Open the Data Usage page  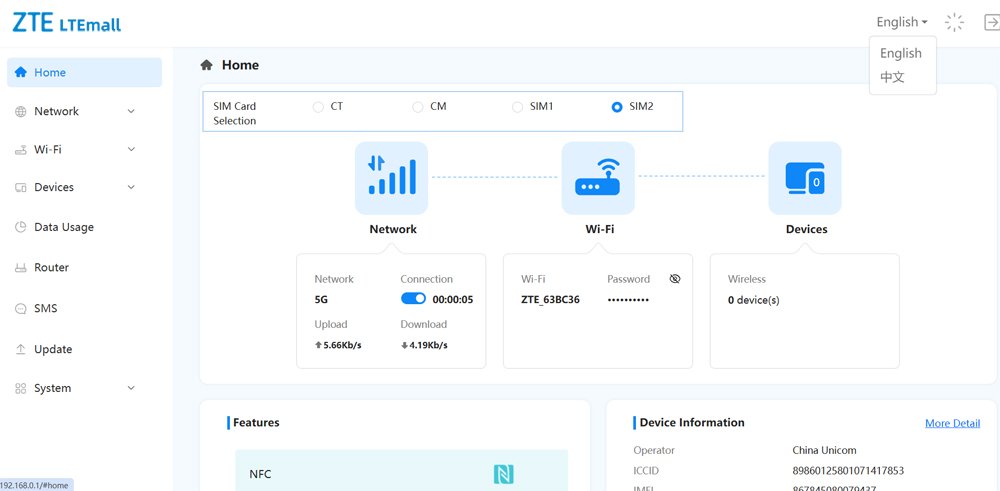(63, 227)
